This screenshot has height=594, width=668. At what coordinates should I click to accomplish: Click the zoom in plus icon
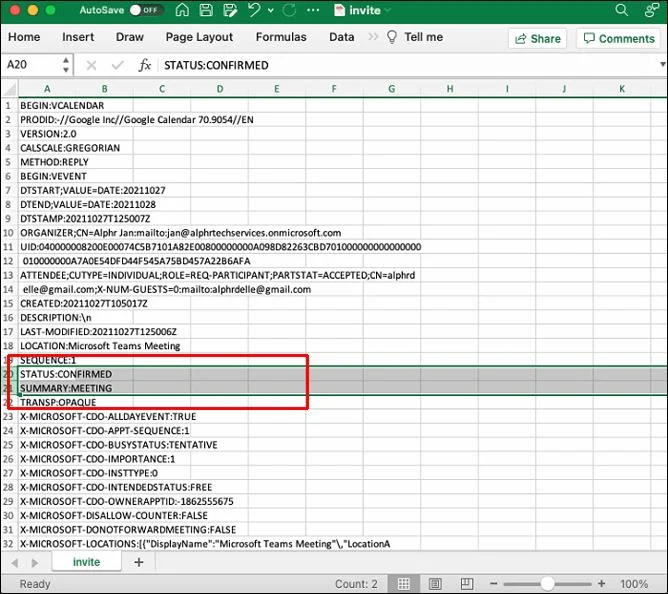tap(602, 583)
